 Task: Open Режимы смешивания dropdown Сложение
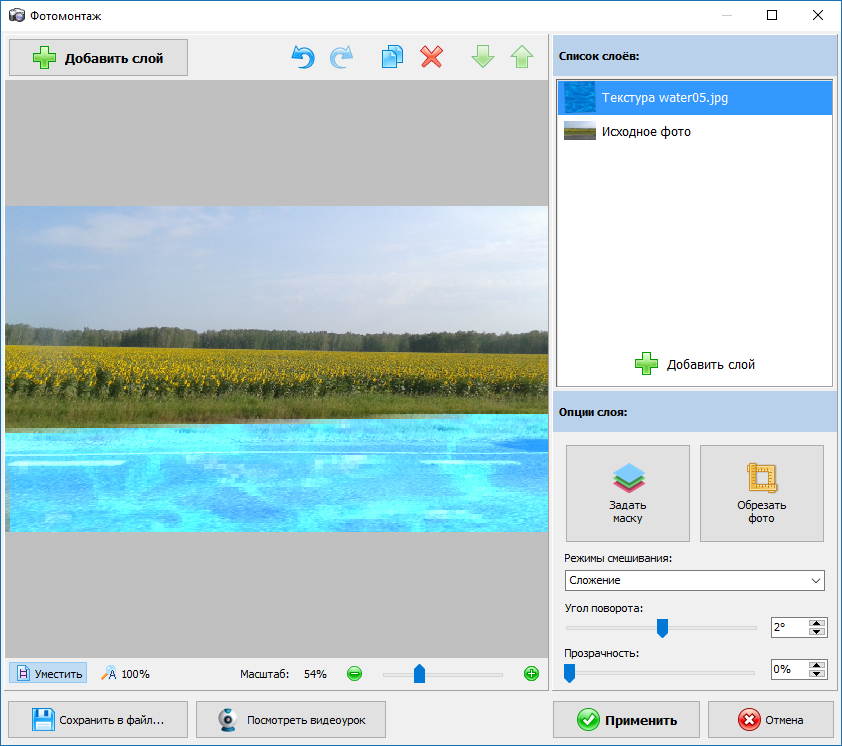coord(694,581)
